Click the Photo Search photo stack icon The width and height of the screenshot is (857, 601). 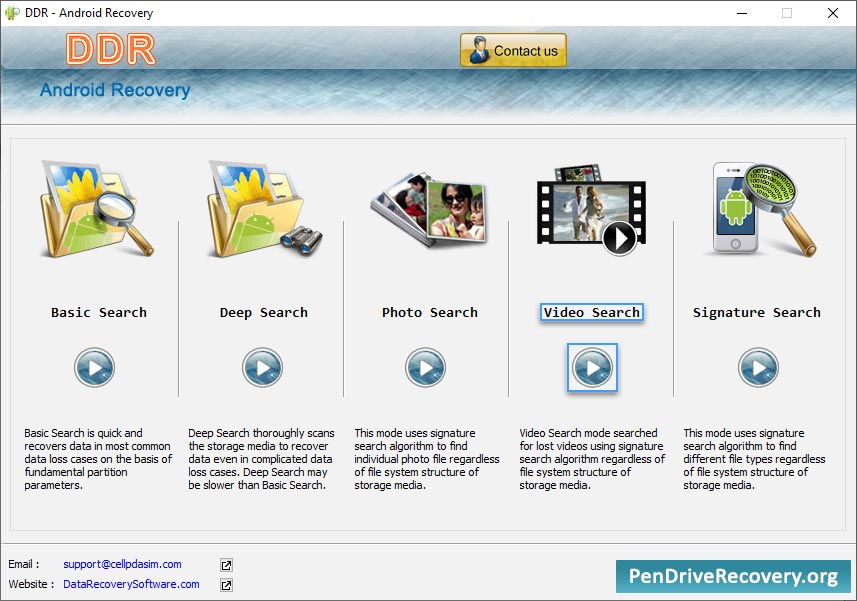click(428, 209)
